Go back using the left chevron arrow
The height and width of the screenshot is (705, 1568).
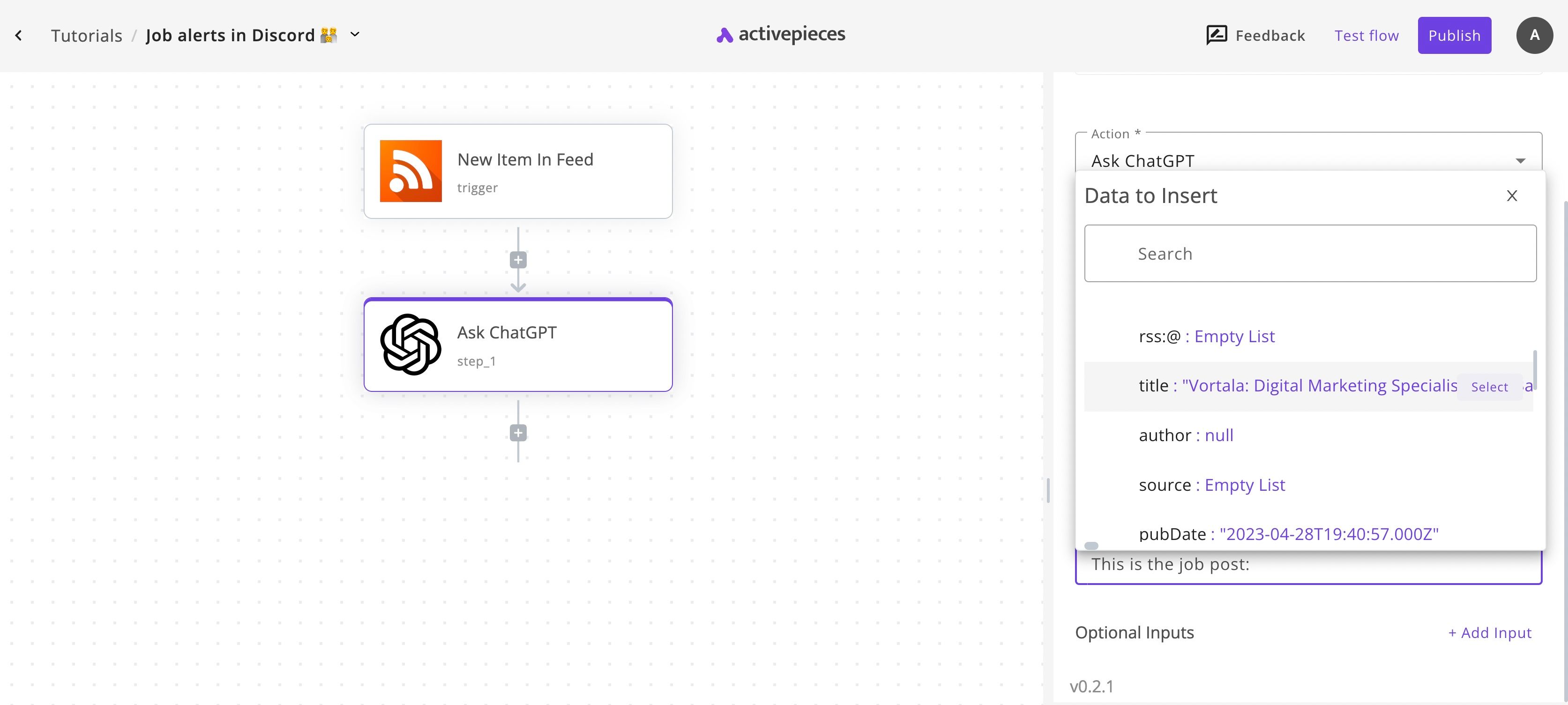[x=19, y=35]
